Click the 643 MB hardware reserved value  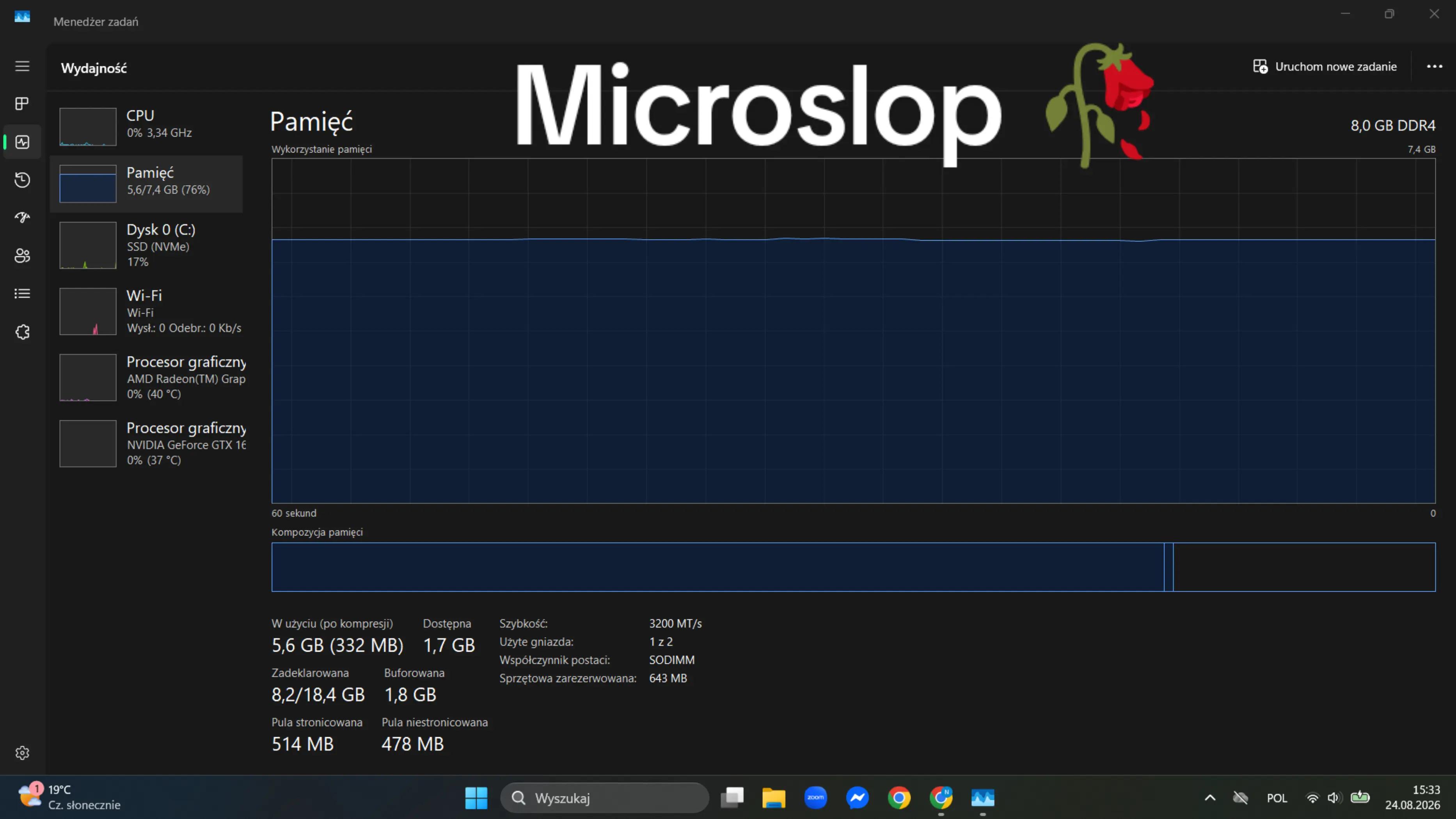point(668,678)
